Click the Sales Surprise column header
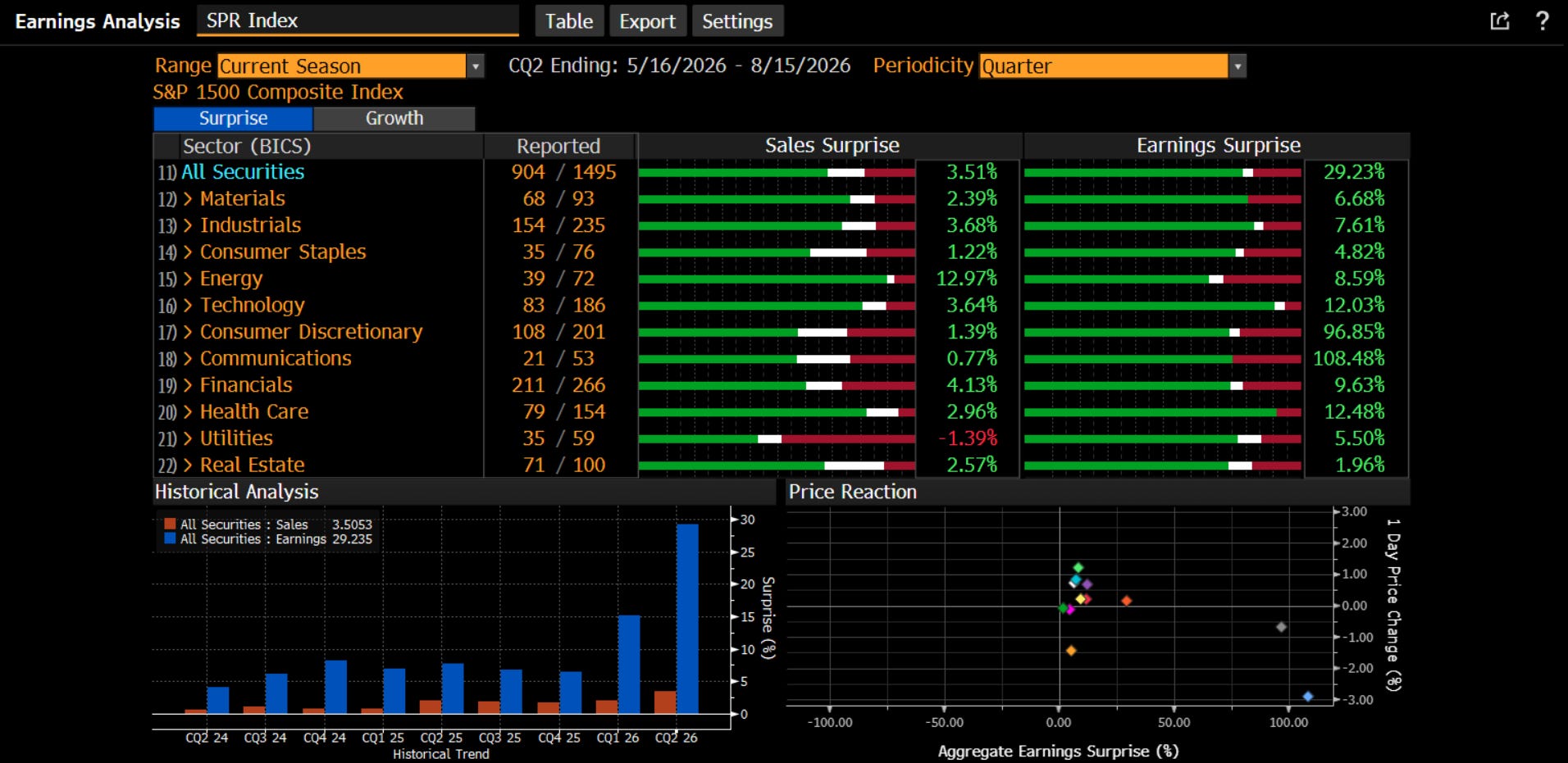1568x763 pixels. coord(832,146)
